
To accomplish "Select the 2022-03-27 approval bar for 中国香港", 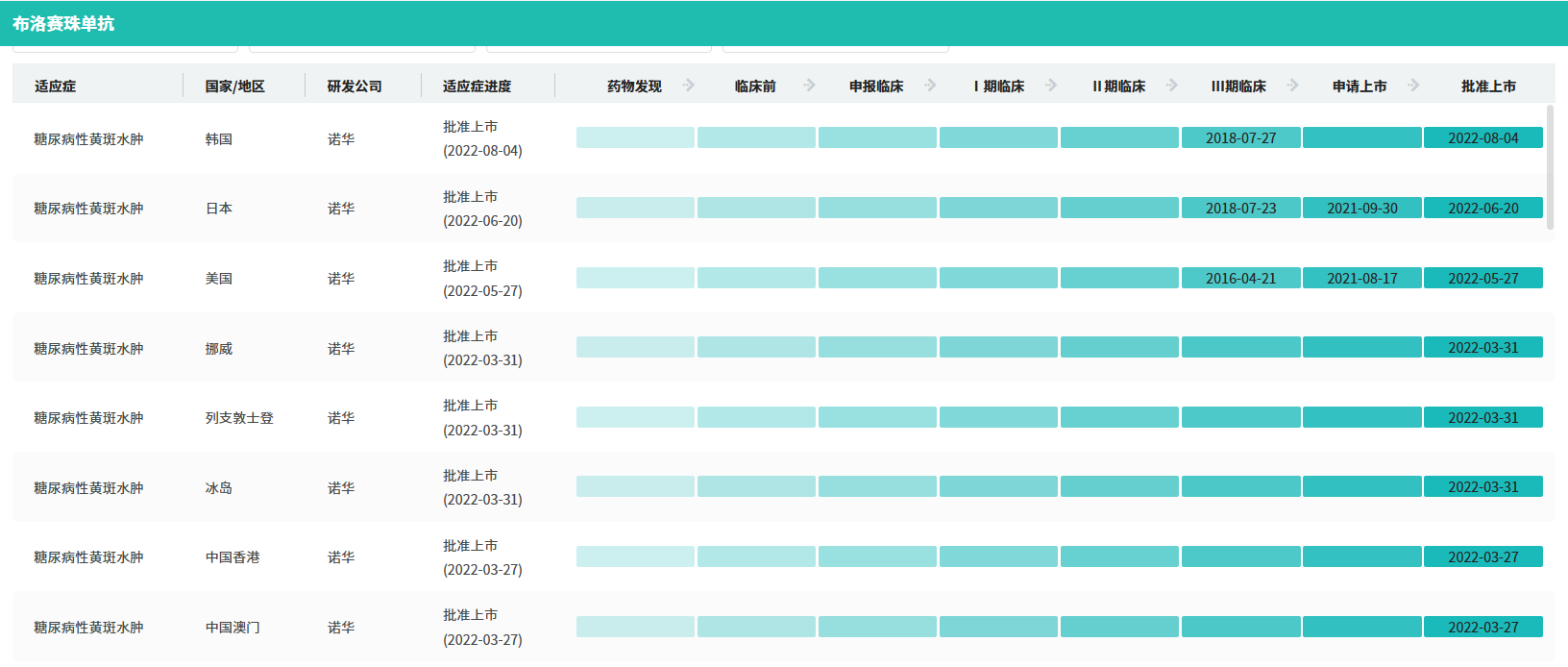I will coord(1483,557).
